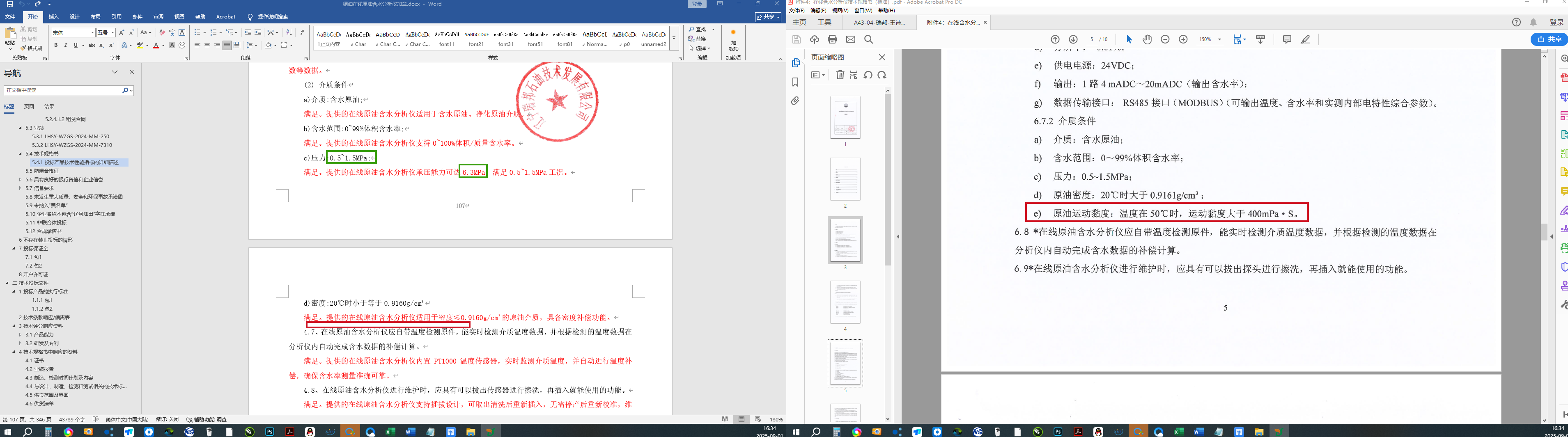Select the Hand tool in Acrobat
The height and width of the screenshot is (437, 1568).
(1148, 39)
